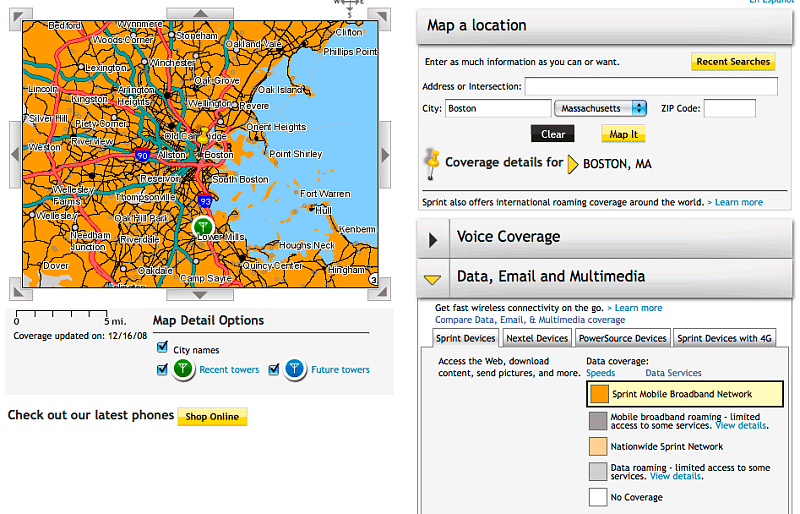
Task: Show Data Services coverage view
Action: [x=673, y=373]
